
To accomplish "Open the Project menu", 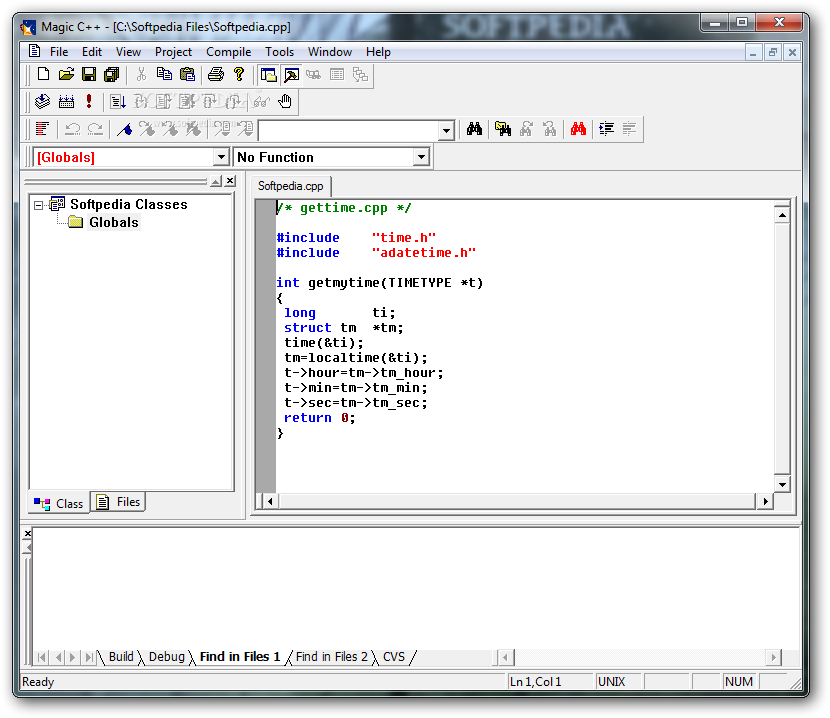I will pyautogui.click(x=173, y=52).
